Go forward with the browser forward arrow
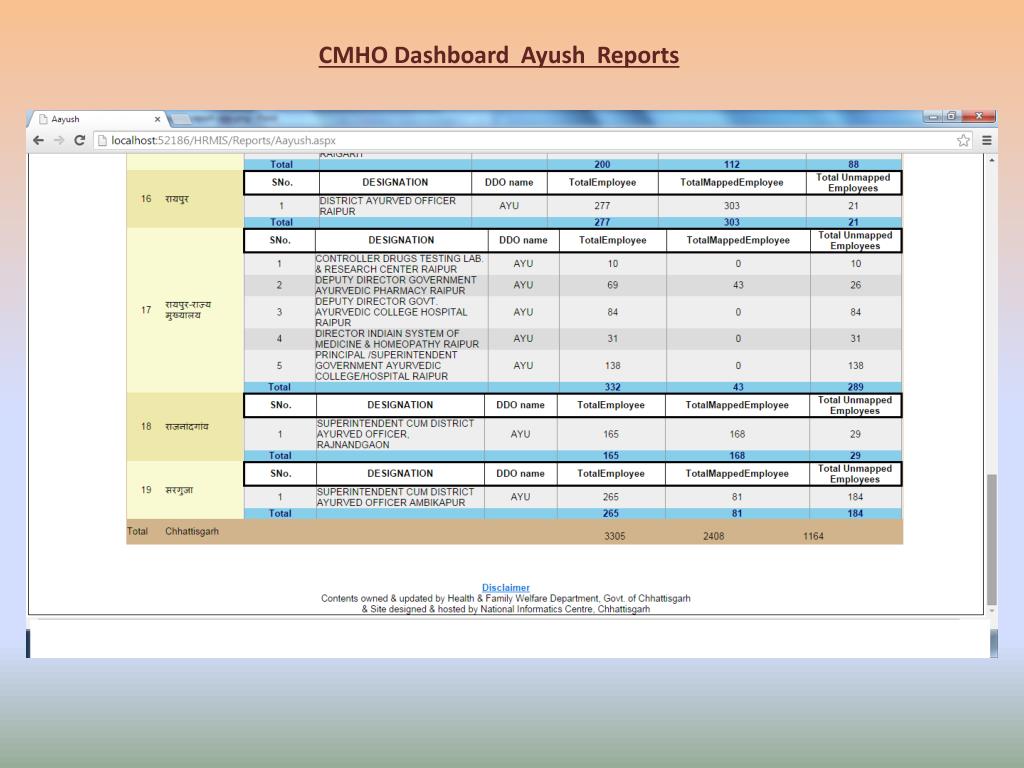1024x768 pixels. (59, 140)
